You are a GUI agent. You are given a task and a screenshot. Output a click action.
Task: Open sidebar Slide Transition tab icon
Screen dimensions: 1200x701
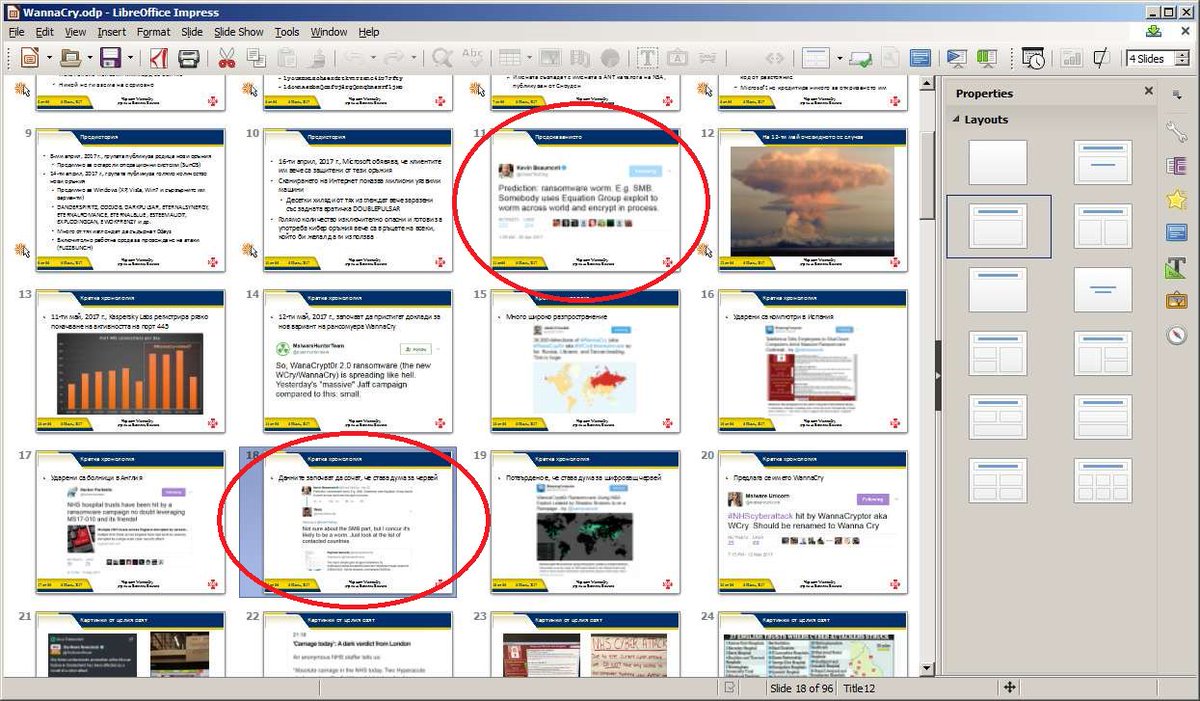[x=1176, y=165]
